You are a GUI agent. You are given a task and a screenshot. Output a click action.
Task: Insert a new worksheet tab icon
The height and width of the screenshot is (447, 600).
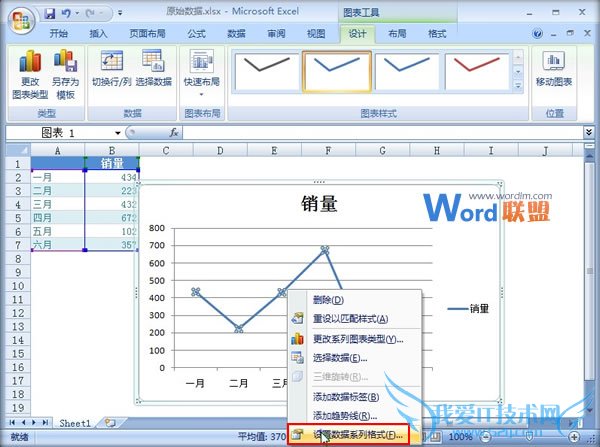click(x=110, y=423)
